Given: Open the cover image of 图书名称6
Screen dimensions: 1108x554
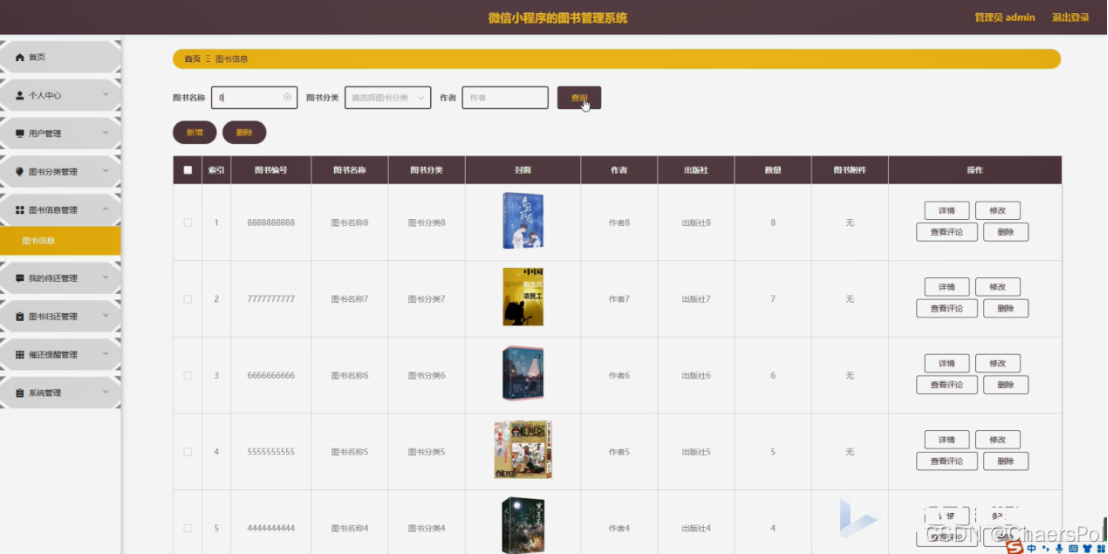Looking at the screenshot, I should (523, 374).
